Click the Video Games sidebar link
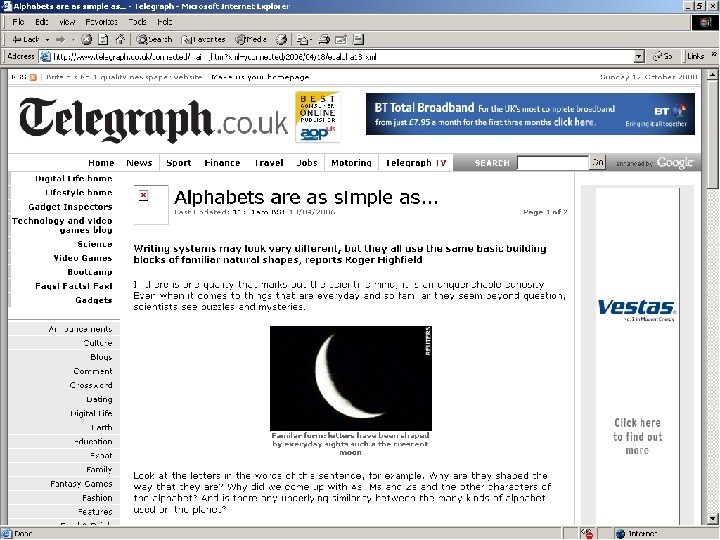This screenshot has height=540, width=720. [x=83, y=258]
